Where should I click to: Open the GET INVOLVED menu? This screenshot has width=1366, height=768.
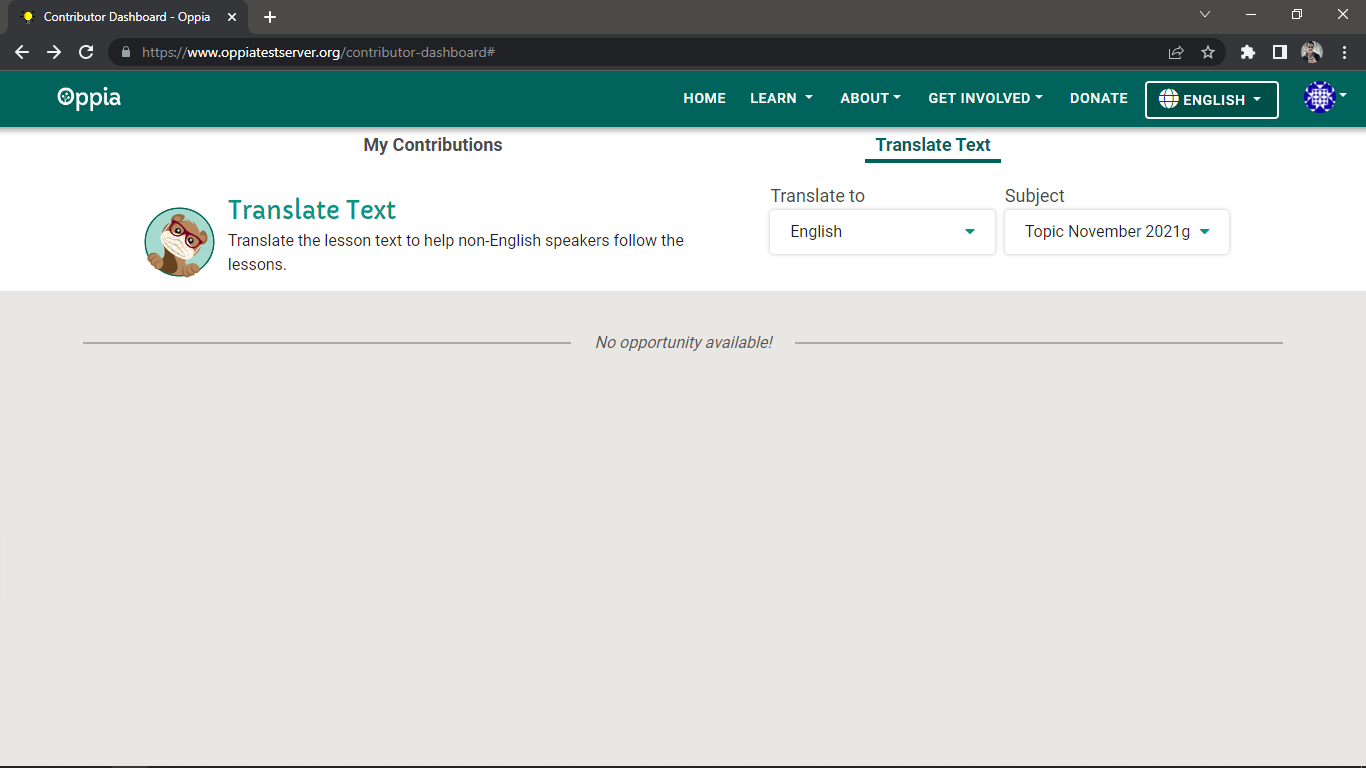click(x=985, y=98)
